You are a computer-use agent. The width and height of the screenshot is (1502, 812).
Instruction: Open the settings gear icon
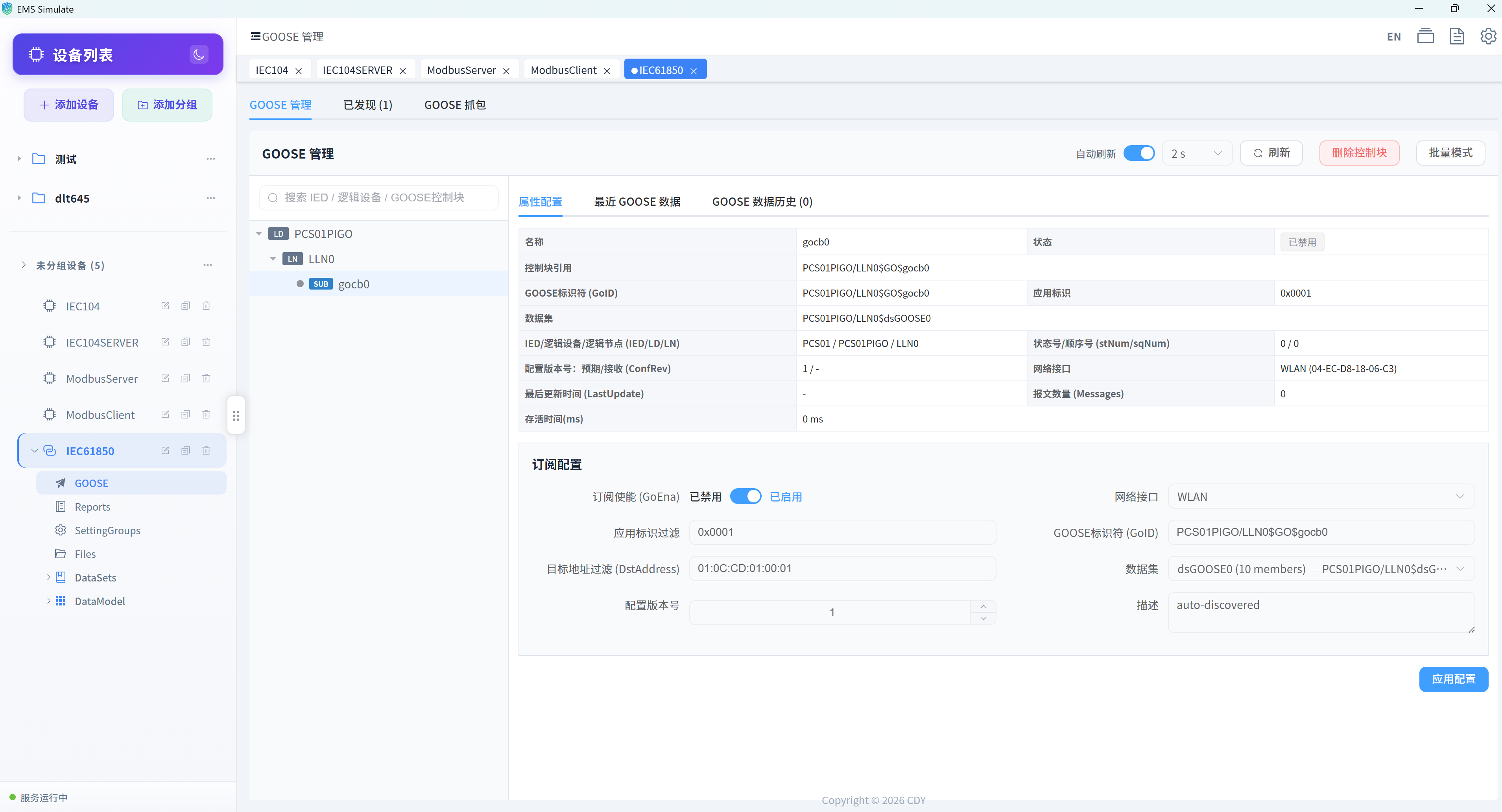(1488, 36)
